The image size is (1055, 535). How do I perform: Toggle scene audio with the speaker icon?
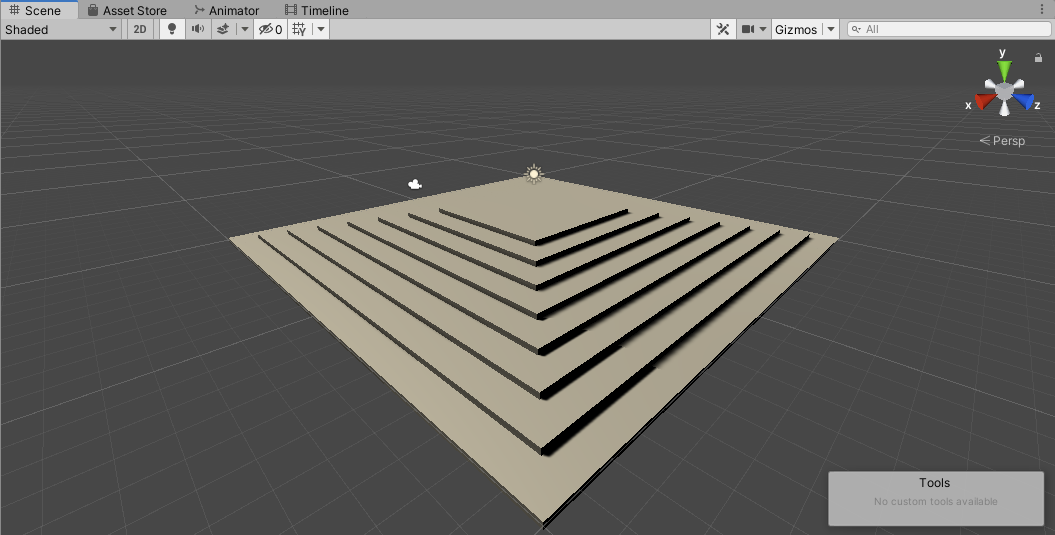point(198,30)
